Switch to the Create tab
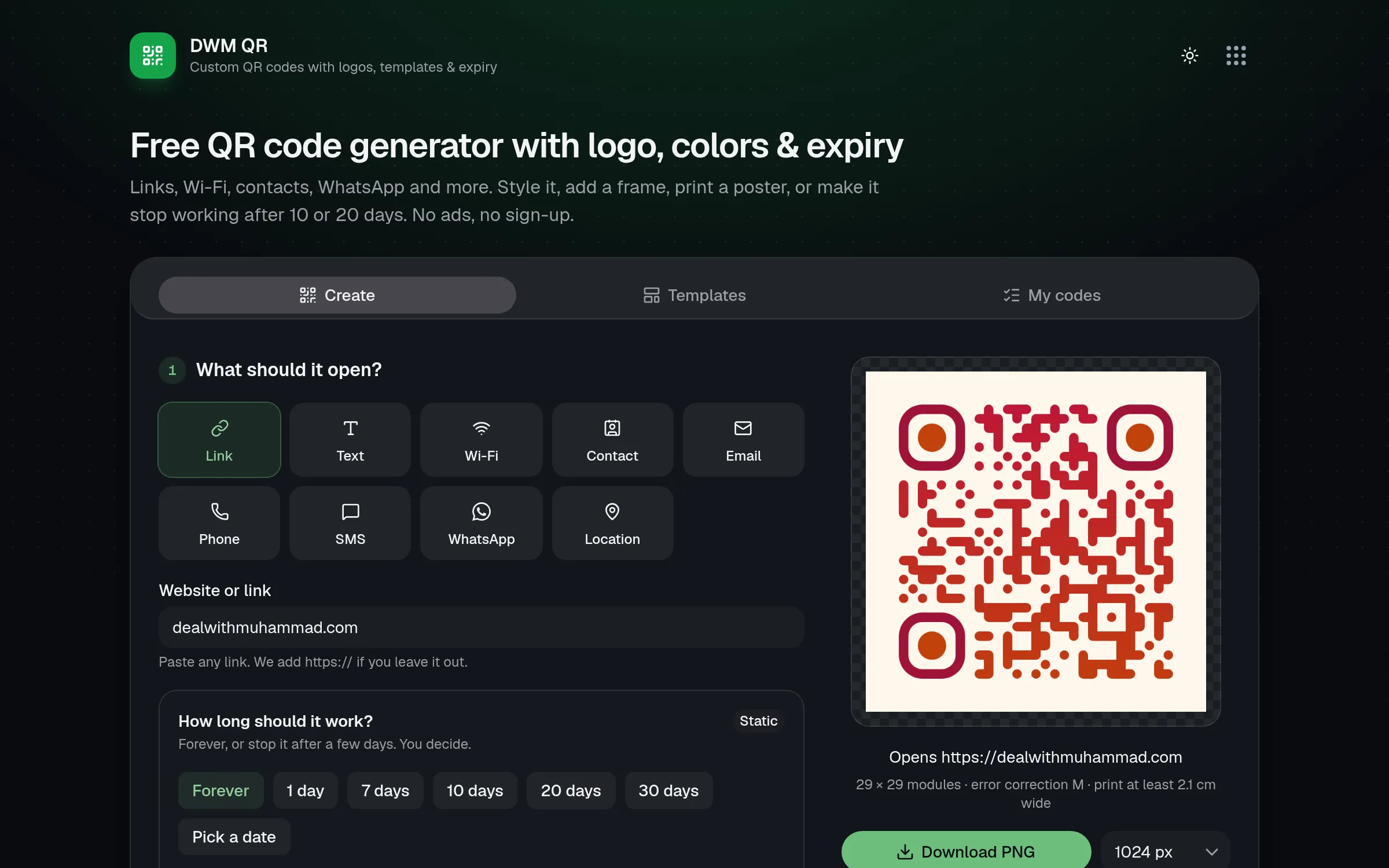The image size is (1389, 868). click(337, 295)
